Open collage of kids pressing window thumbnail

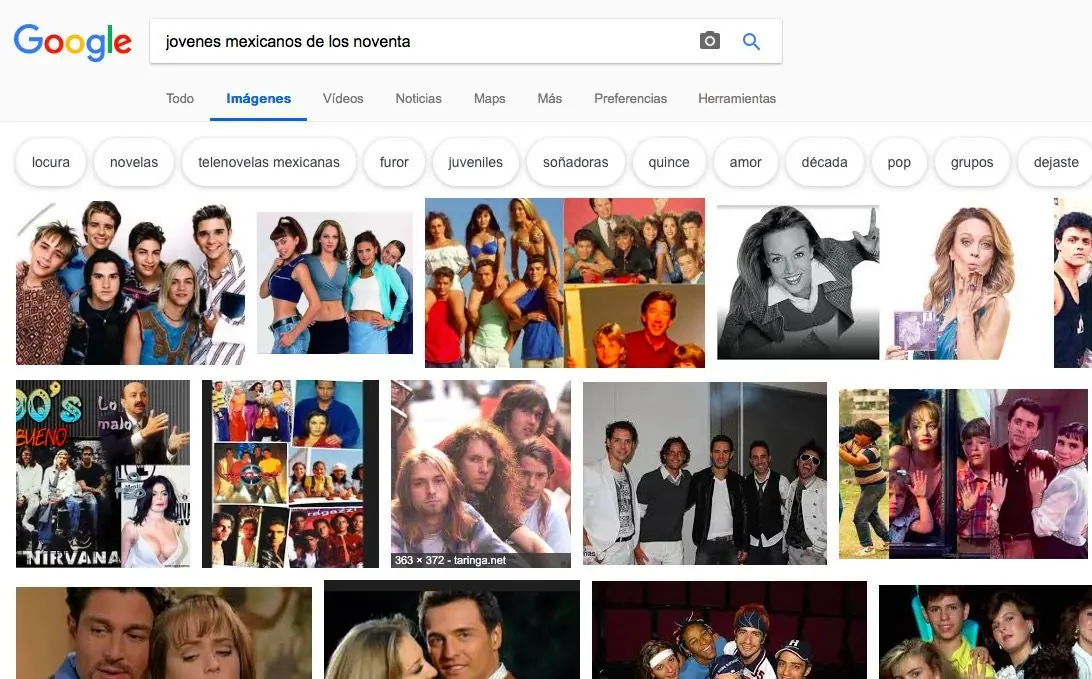pyautogui.click(x=963, y=474)
